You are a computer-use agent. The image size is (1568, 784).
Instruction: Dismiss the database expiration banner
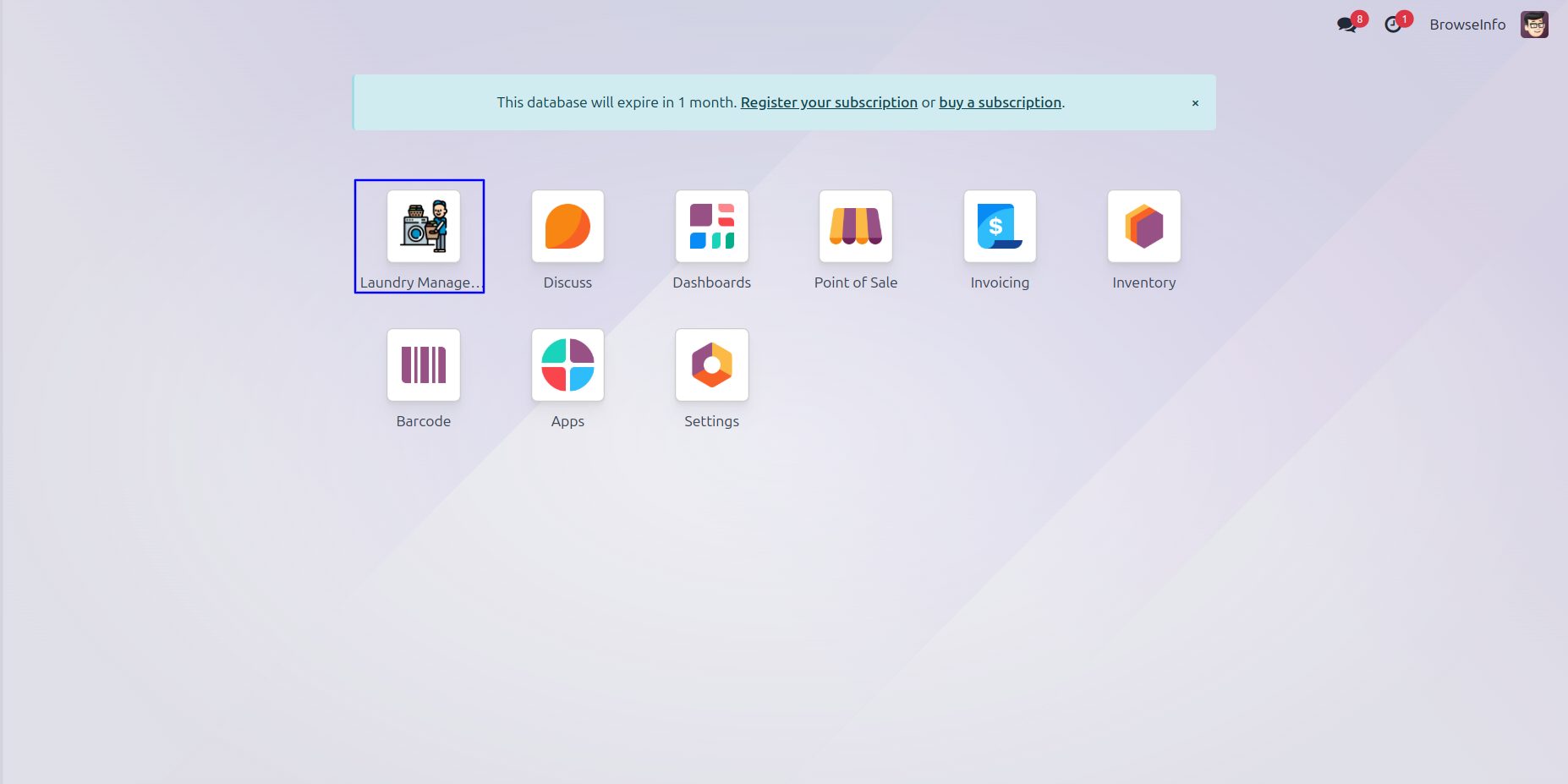point(1195,103)
